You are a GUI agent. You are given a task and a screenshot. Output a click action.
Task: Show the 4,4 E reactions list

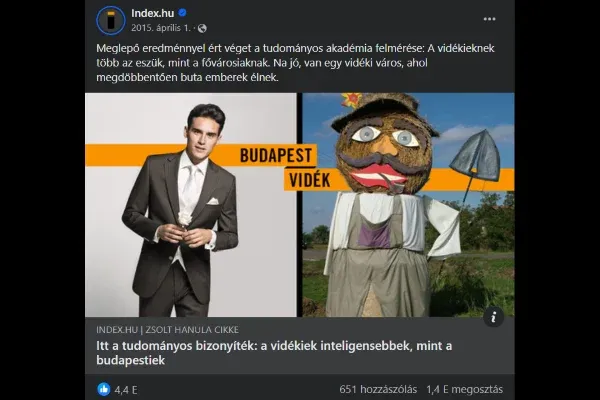point(125,388)
